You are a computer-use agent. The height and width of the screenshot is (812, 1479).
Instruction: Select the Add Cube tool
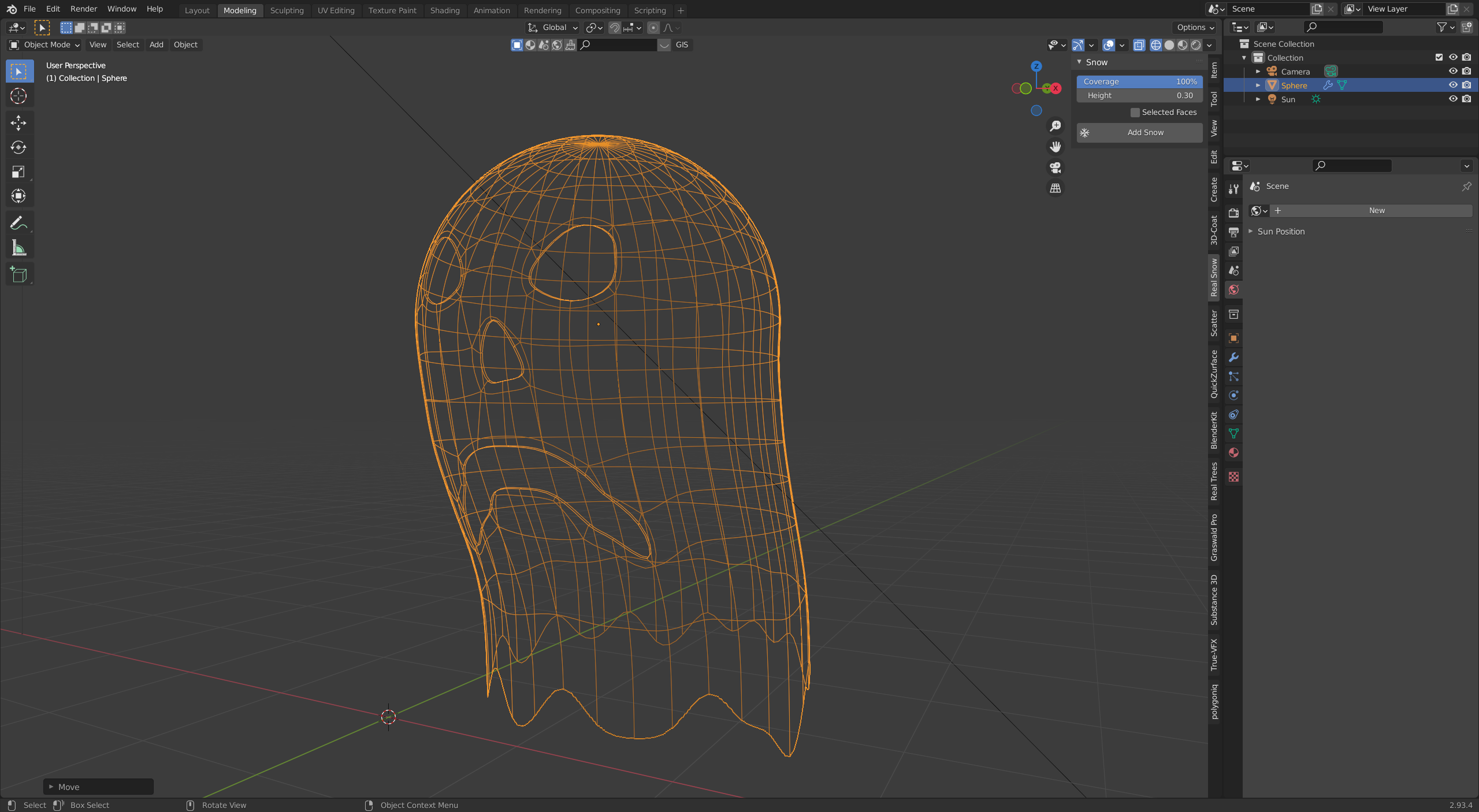(x=18, y=275)
